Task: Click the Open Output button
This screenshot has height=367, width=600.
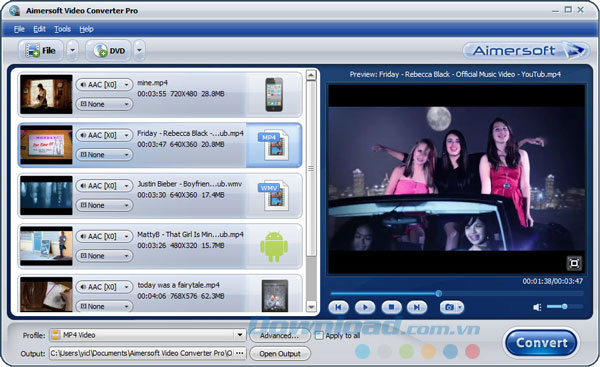Action: 280,354
